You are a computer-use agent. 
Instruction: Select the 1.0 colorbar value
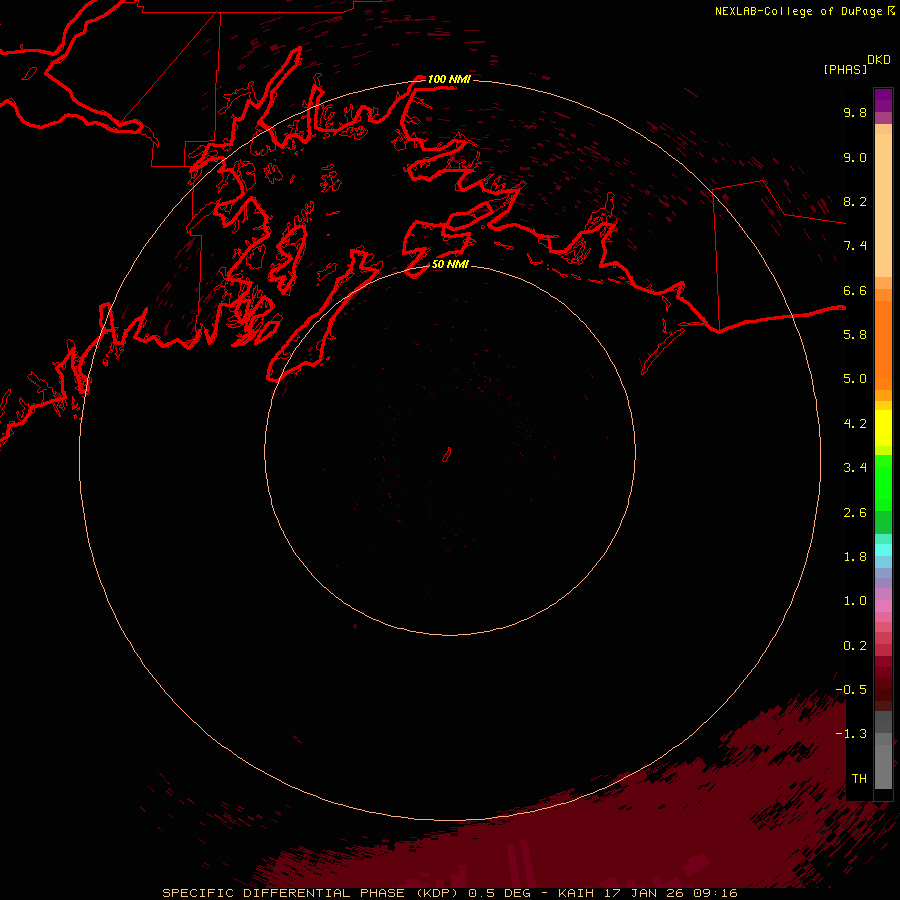855,601
